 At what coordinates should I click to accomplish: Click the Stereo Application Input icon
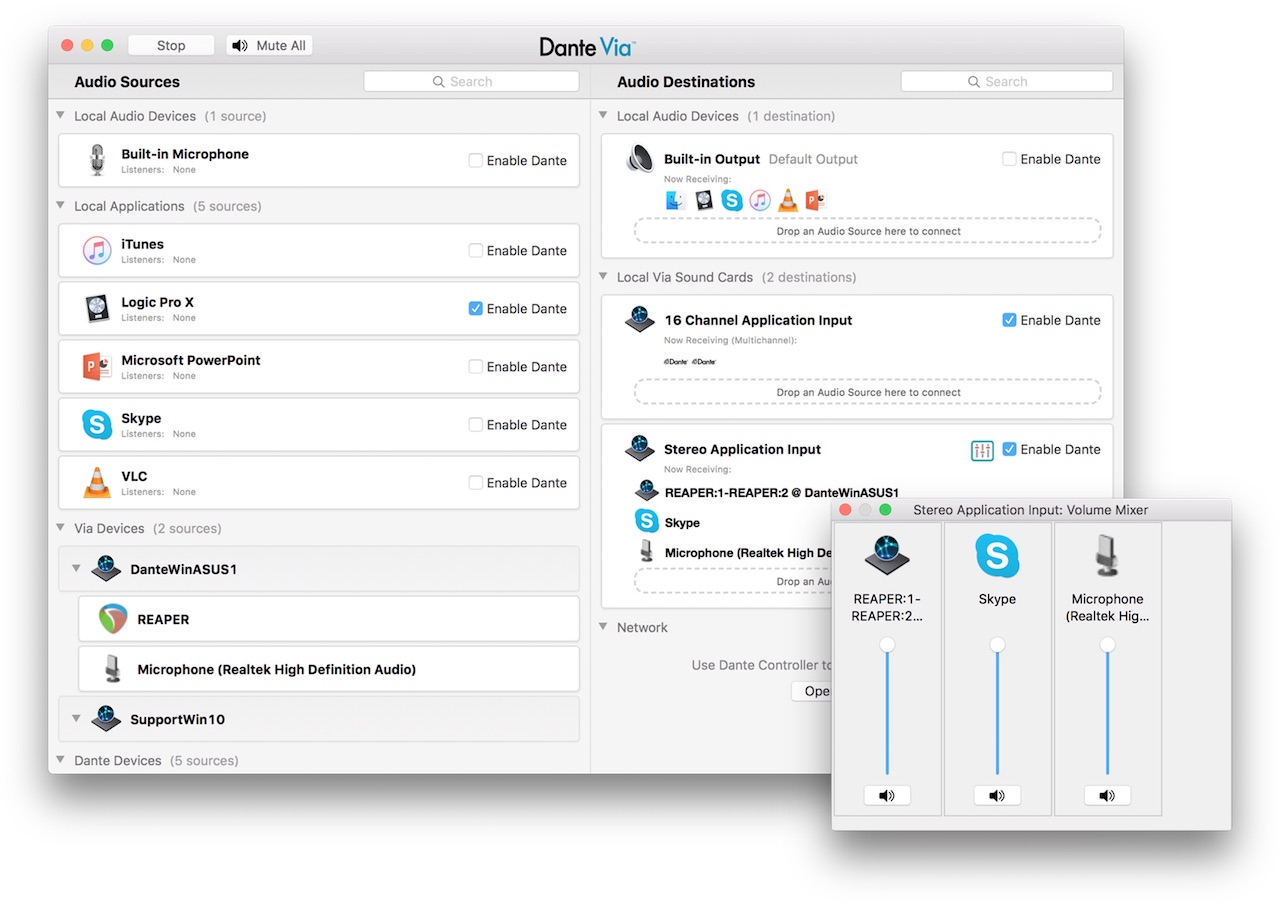[x=640, y=448]
